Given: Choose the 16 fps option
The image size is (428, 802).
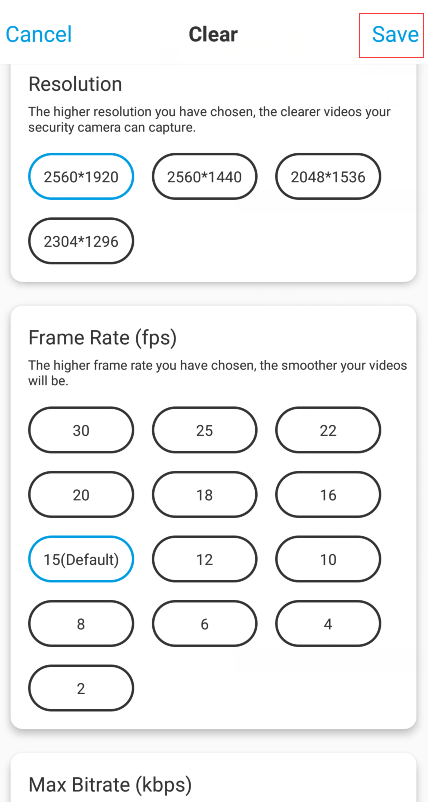Looking at the screenshot, I should (328, 495).
